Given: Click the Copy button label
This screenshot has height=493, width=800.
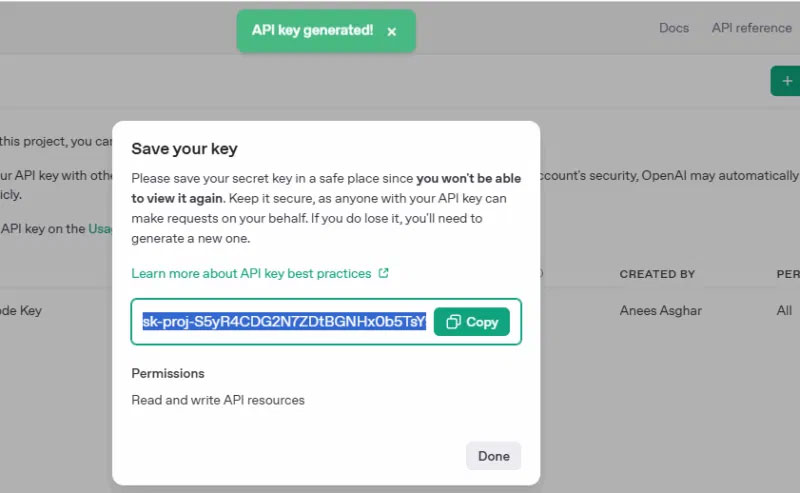Looking at the screenshot, I should (x=482, y=322).
